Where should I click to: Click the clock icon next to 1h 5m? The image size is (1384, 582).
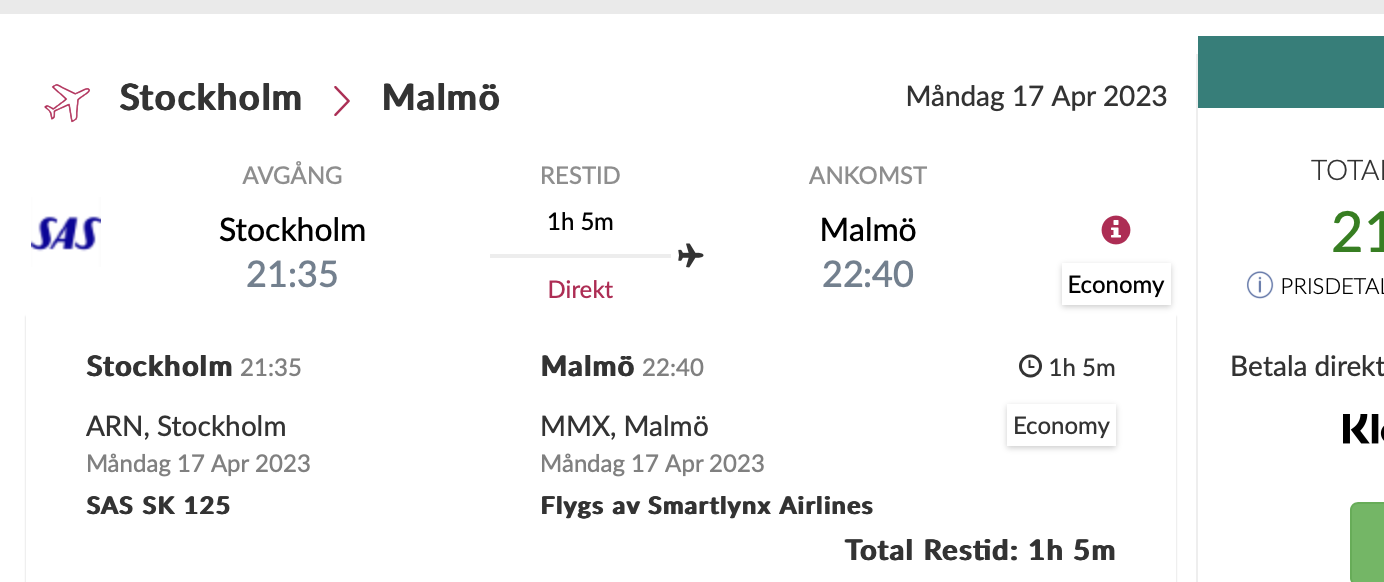1029,366
